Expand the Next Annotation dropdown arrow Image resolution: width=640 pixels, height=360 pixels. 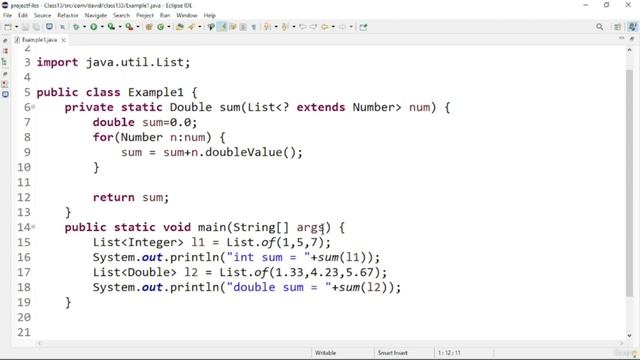pyautogui.click(x=276, y=27)
